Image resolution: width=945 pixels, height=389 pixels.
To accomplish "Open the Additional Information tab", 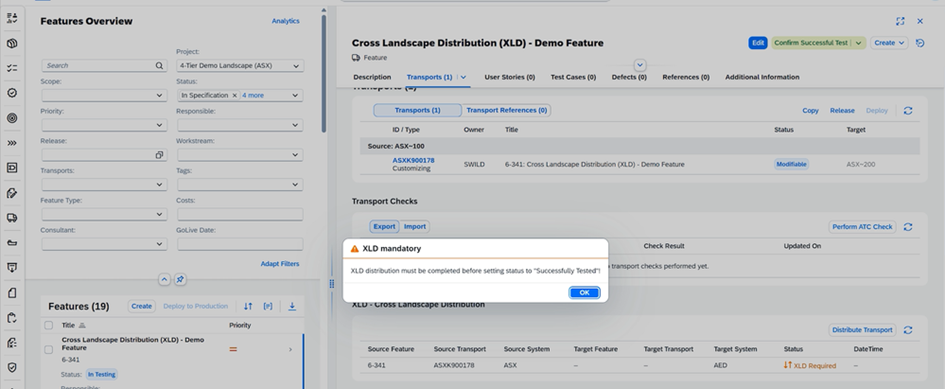I will 762,77.
